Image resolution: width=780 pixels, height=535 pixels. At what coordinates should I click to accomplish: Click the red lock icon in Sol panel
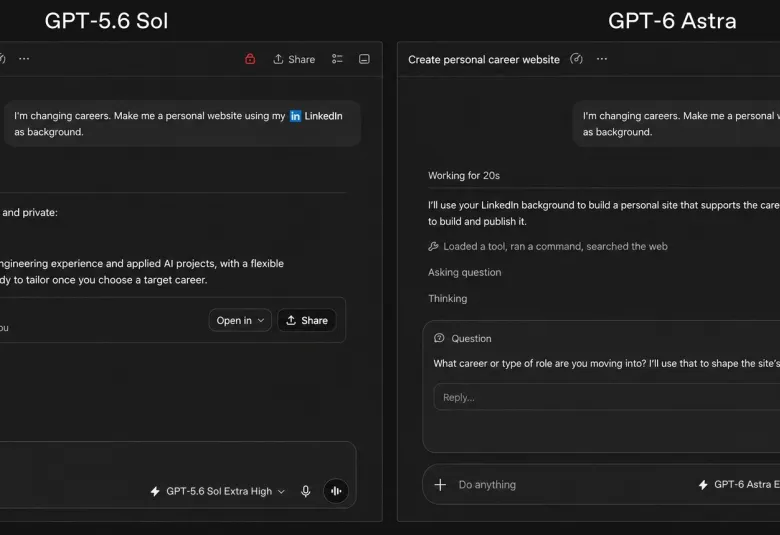pyautogui.click(x=250, y=59)
